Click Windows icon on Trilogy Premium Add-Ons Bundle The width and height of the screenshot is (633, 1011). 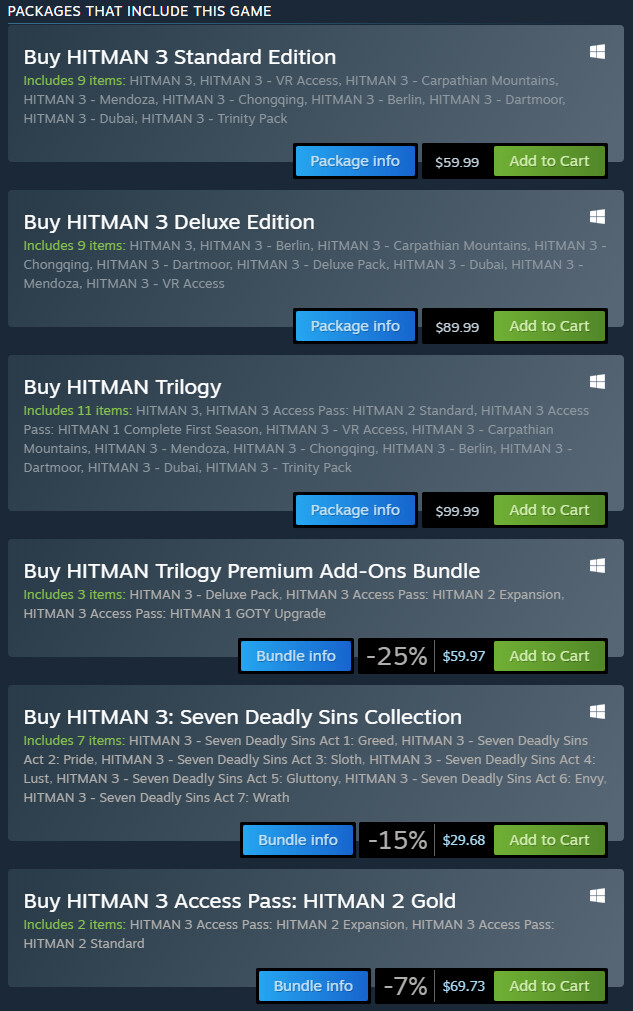click(x=597, y=565)
